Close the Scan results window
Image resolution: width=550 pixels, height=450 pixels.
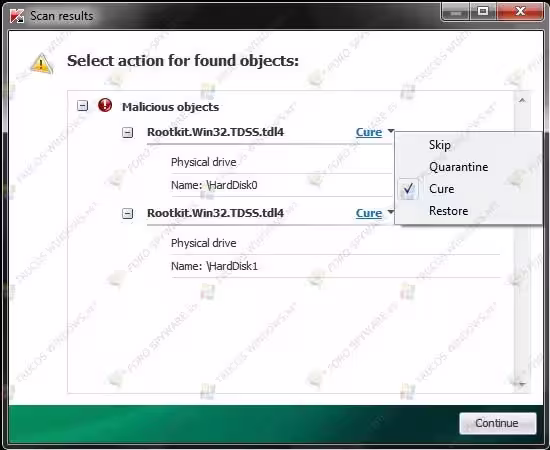[x=520, y=12]
